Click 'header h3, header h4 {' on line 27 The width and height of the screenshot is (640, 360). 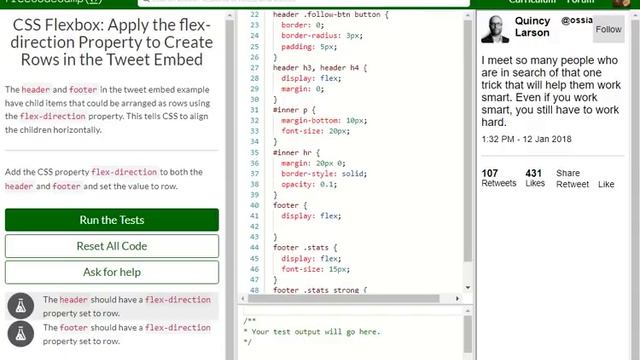320,68
